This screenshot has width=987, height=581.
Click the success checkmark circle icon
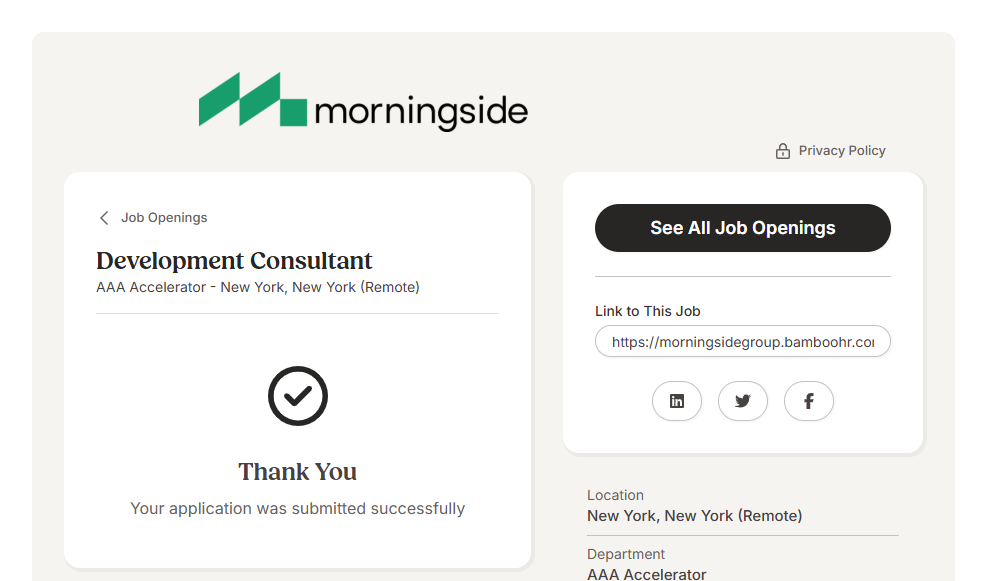point(298,396)
